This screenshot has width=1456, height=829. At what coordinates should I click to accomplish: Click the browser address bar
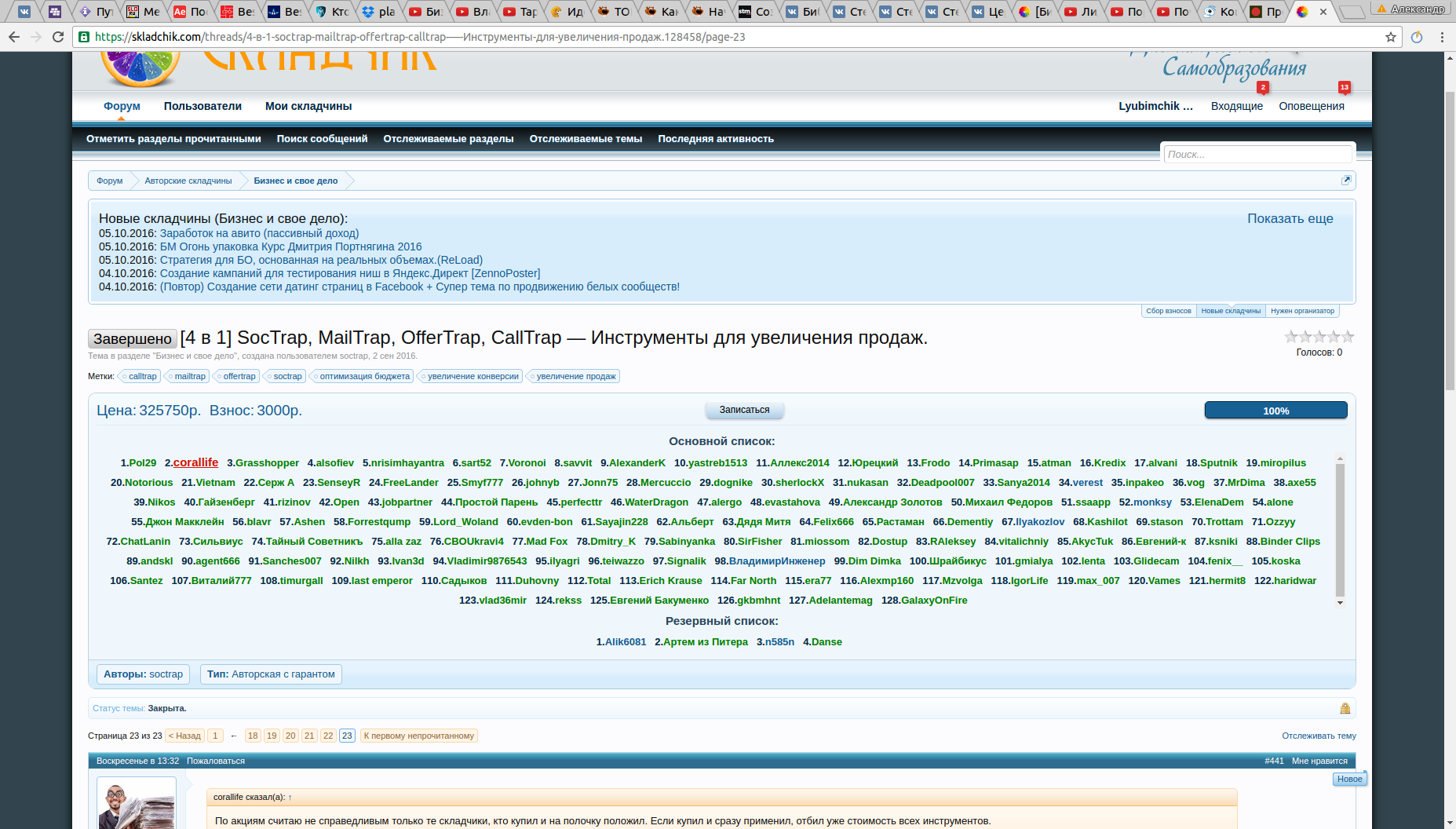point(730,37)
